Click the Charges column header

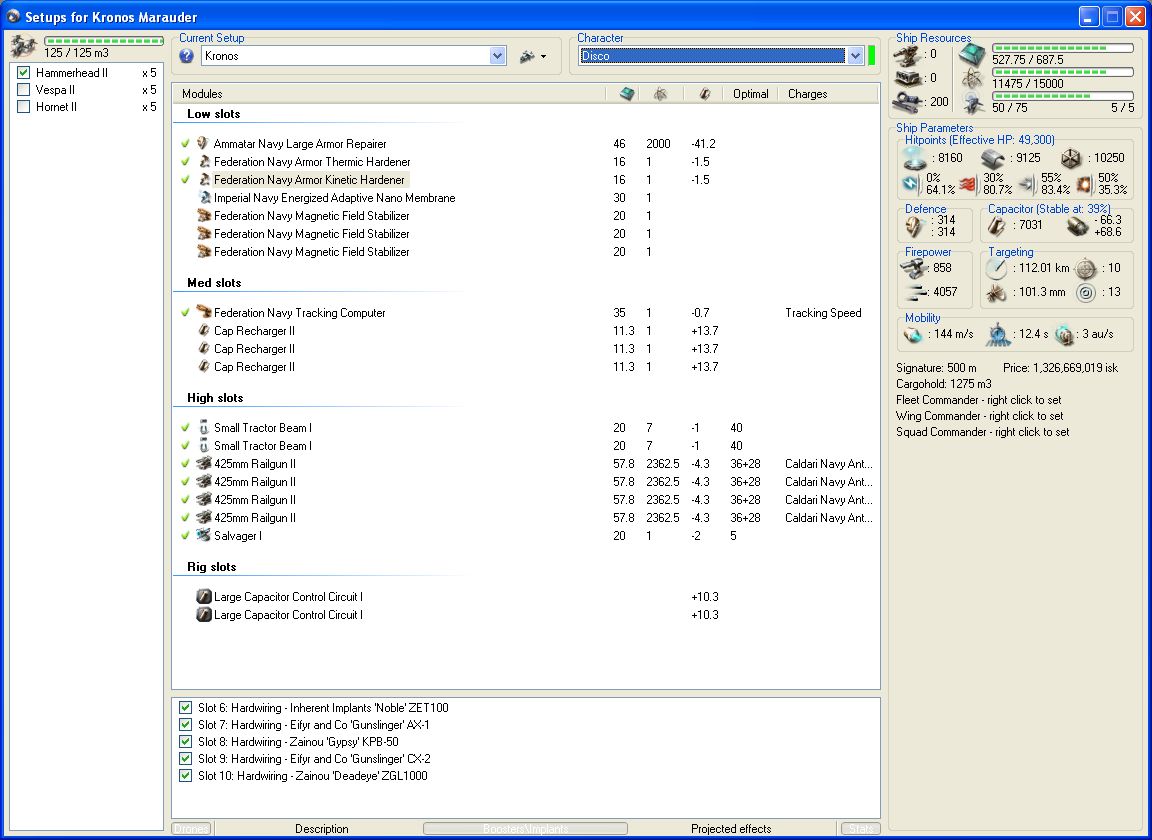coord(828,93)
